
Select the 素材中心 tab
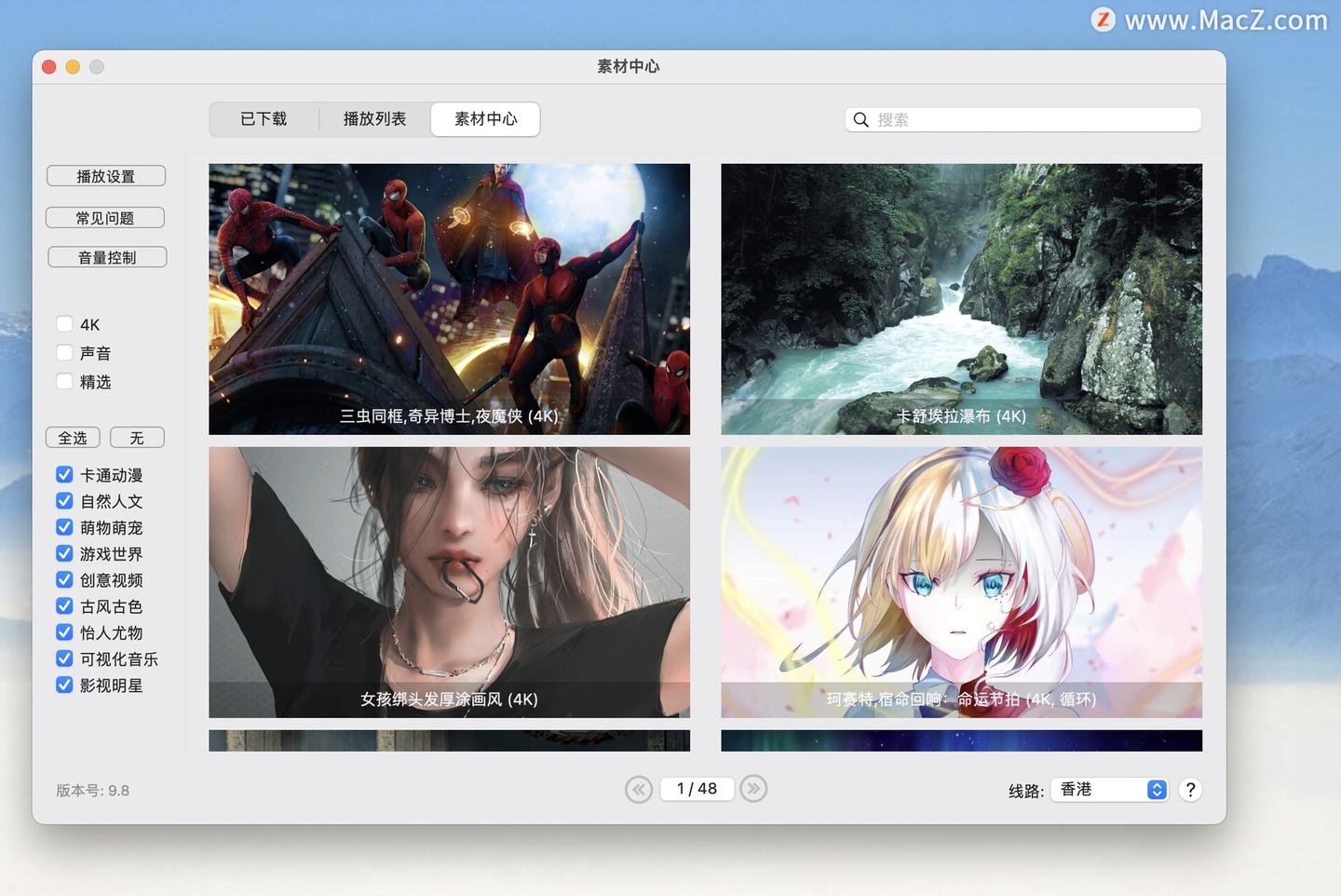pyautogui.click(x=485, y=119)
